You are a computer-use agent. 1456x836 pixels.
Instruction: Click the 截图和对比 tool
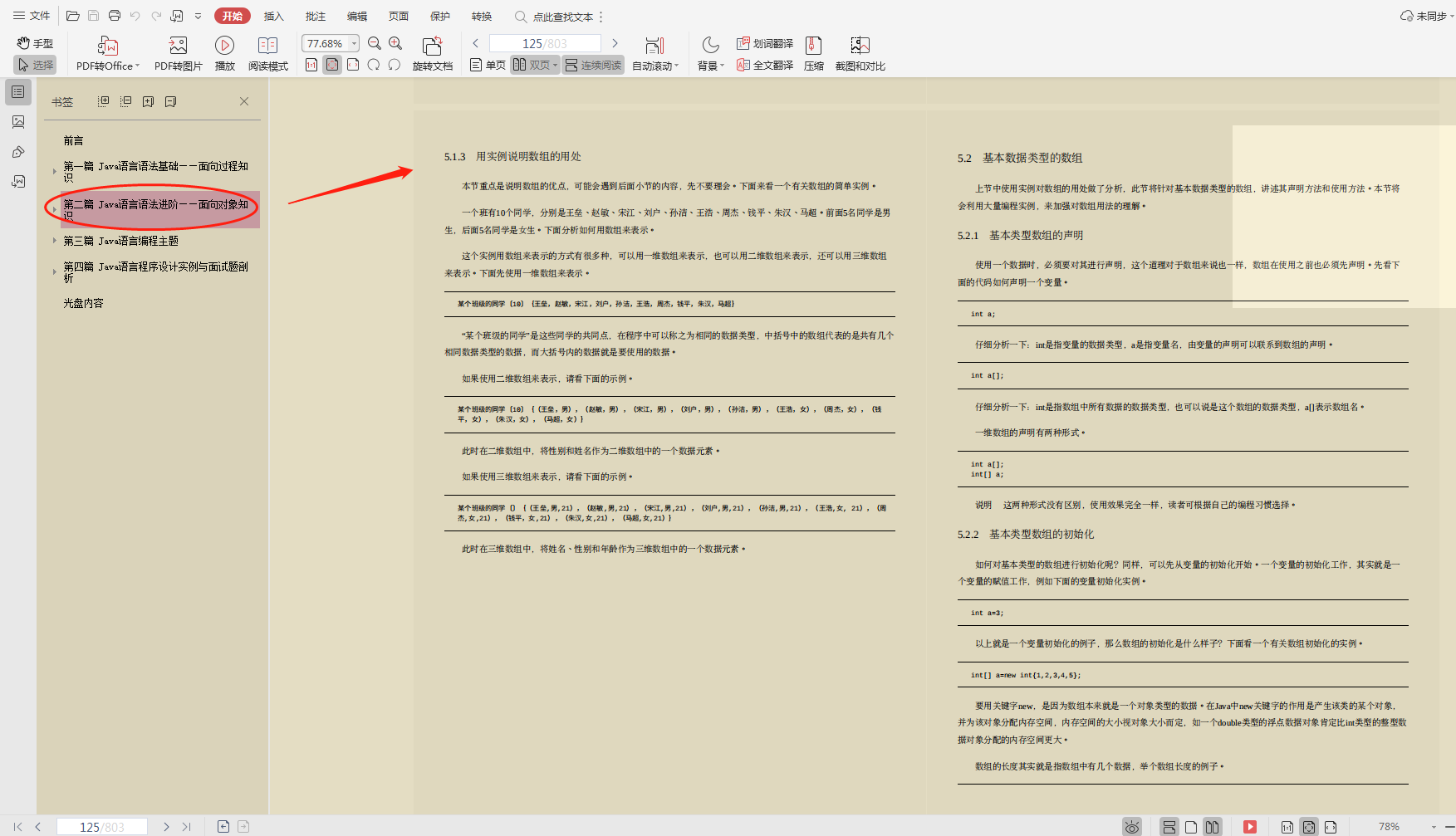pyautogui.click(x=860, y=55)
